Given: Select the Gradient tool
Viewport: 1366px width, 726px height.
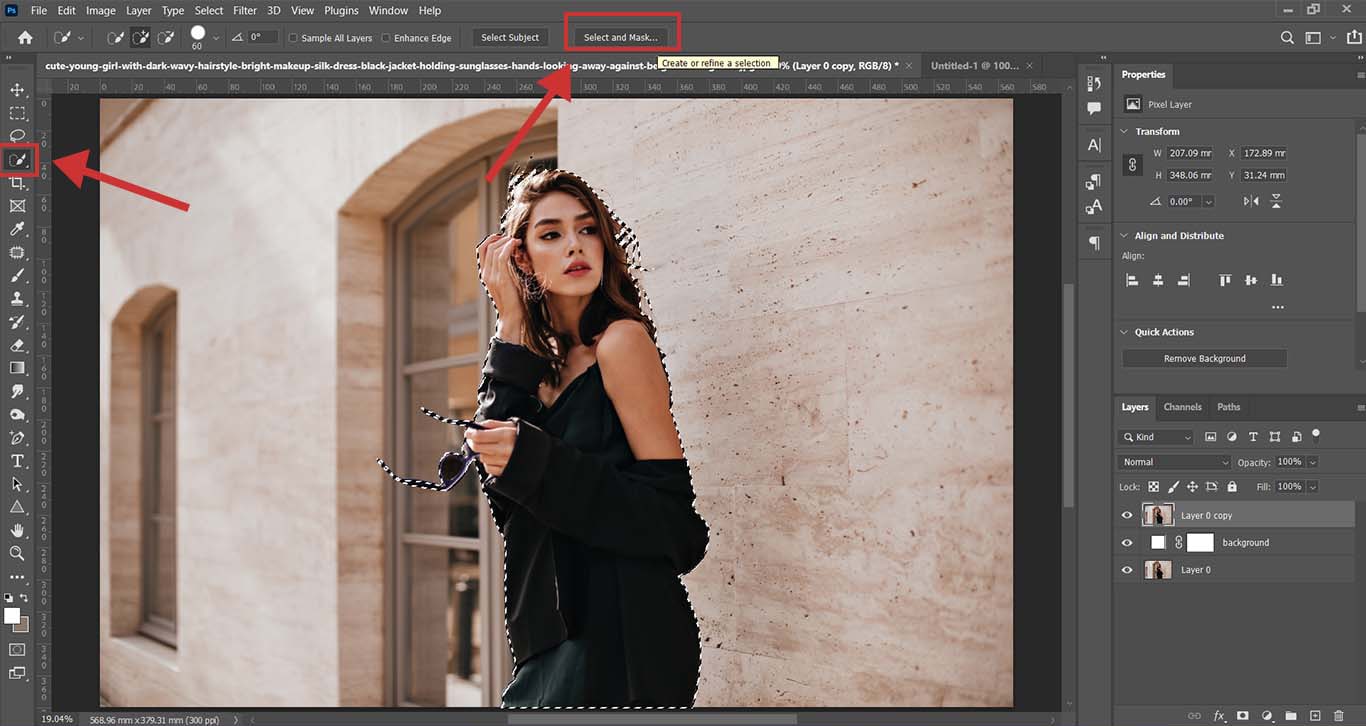Looking at the screenshot, I should click(x=17, y=368).
